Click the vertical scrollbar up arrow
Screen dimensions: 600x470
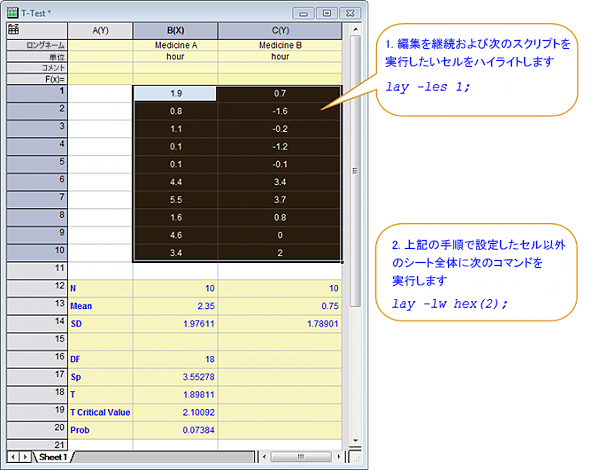355,29
